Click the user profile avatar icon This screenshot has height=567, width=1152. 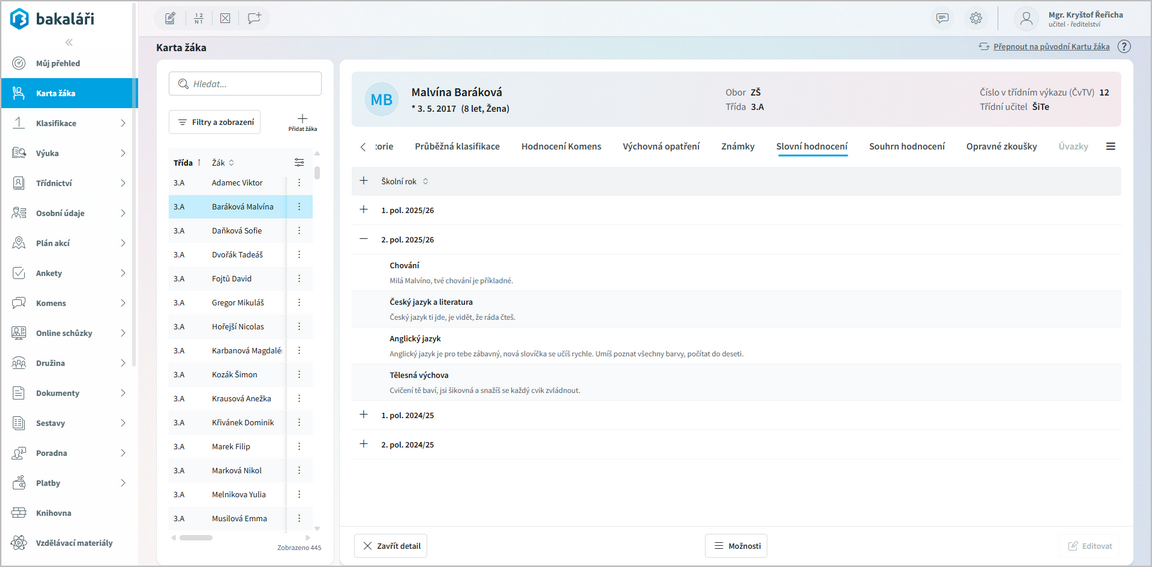pos(1026,18)
